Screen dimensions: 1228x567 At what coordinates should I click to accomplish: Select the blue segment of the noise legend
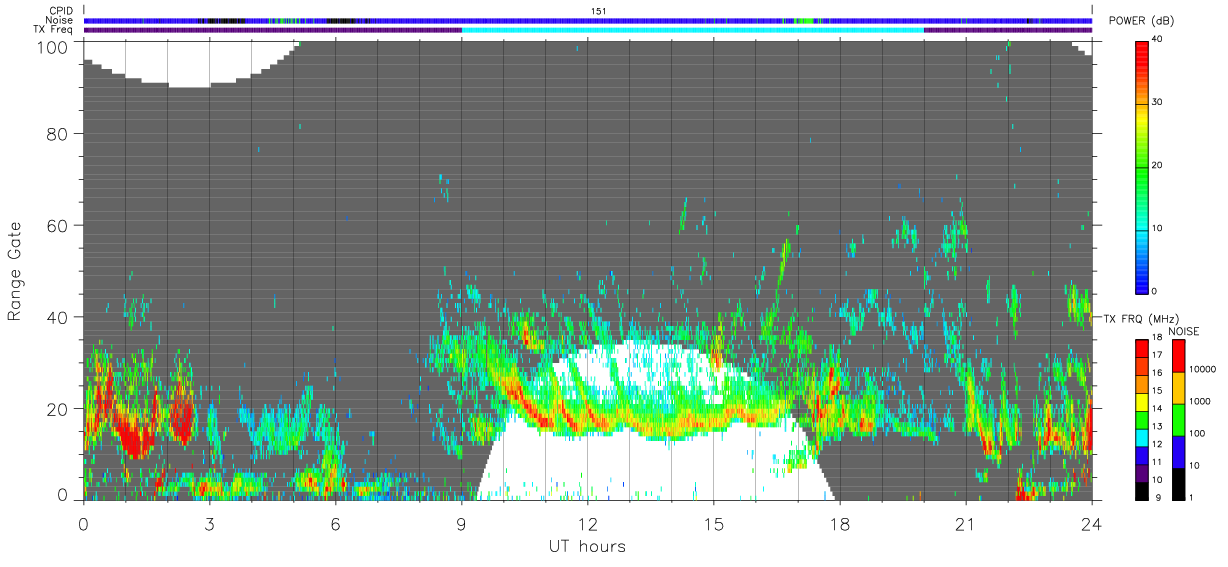[1177, 452]
